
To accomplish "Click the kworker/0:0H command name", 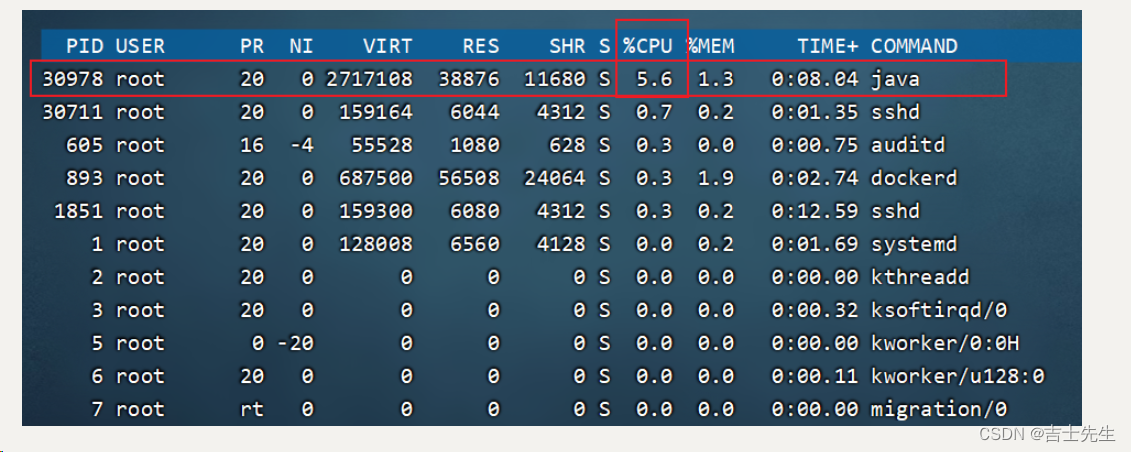I will coord(945,344).
